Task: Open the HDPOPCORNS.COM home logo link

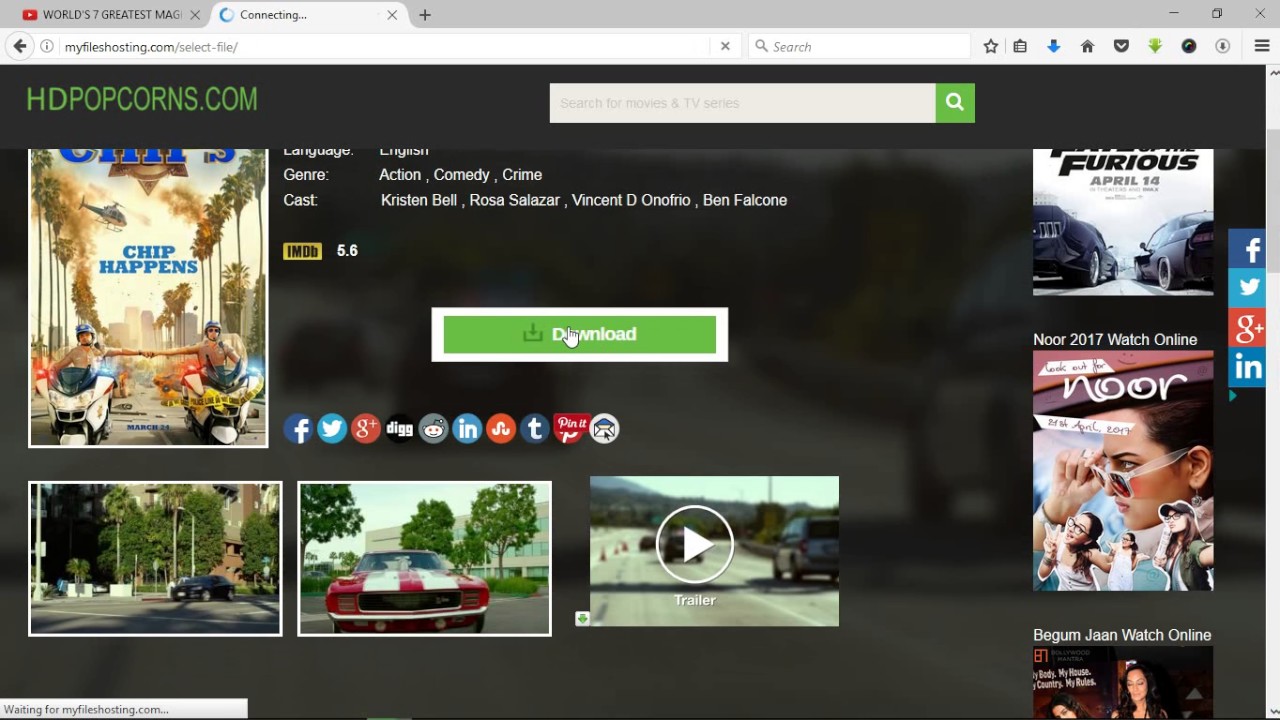Action: 142,99
